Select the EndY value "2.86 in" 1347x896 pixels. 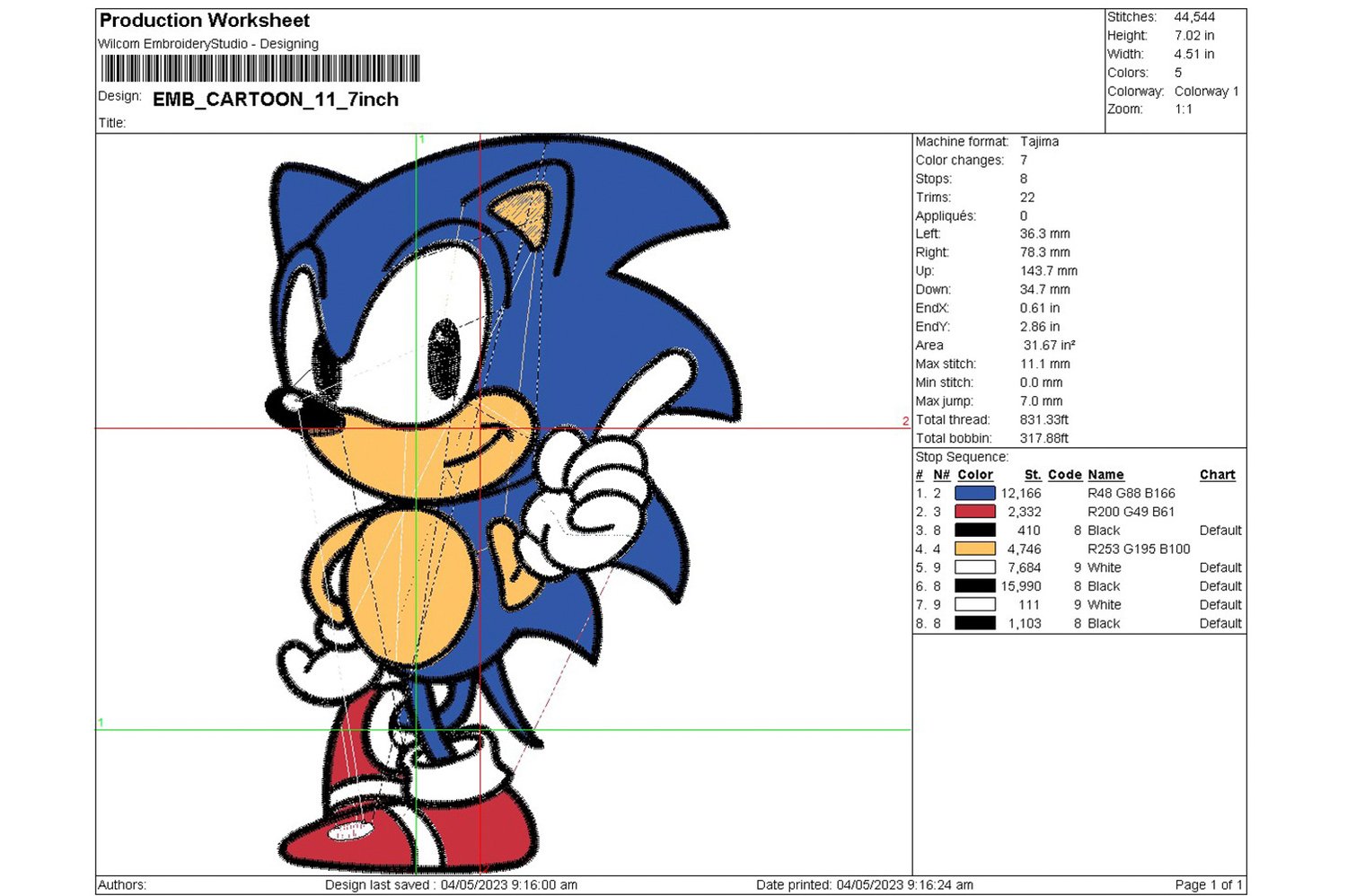click(x=1040, y=327)
